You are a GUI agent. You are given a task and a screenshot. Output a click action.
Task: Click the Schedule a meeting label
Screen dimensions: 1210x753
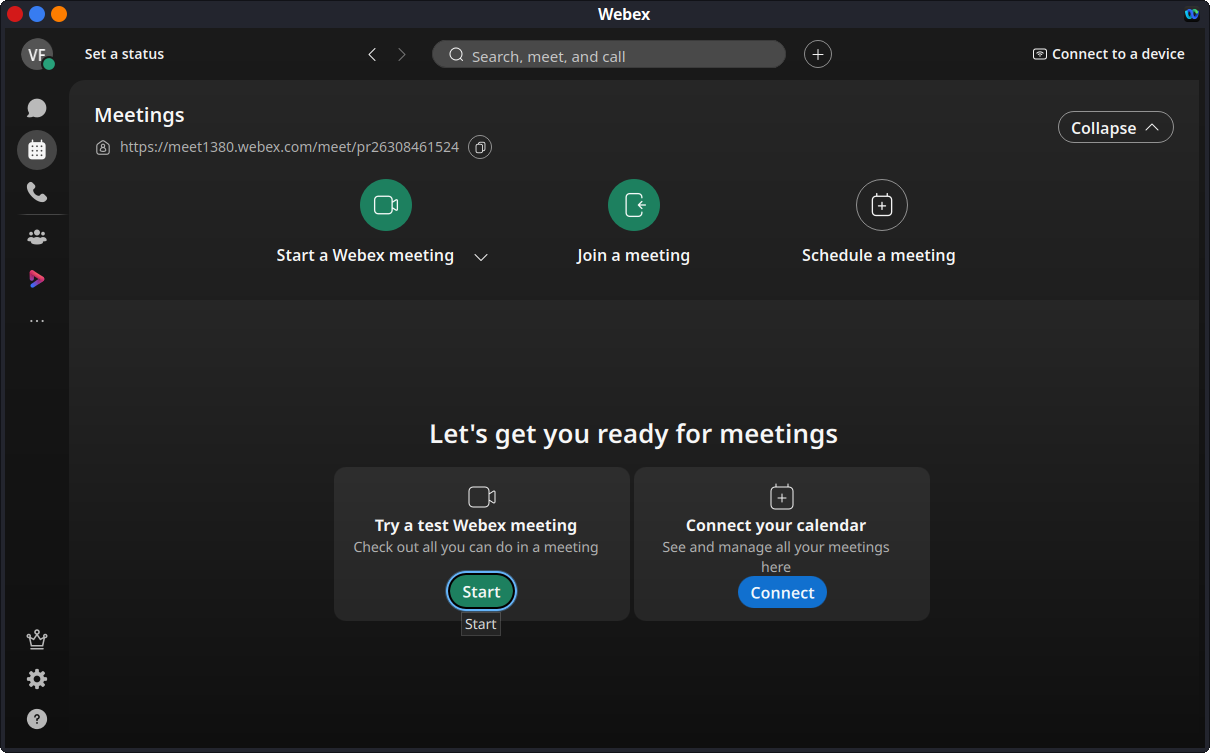click(x=878, y=256)
